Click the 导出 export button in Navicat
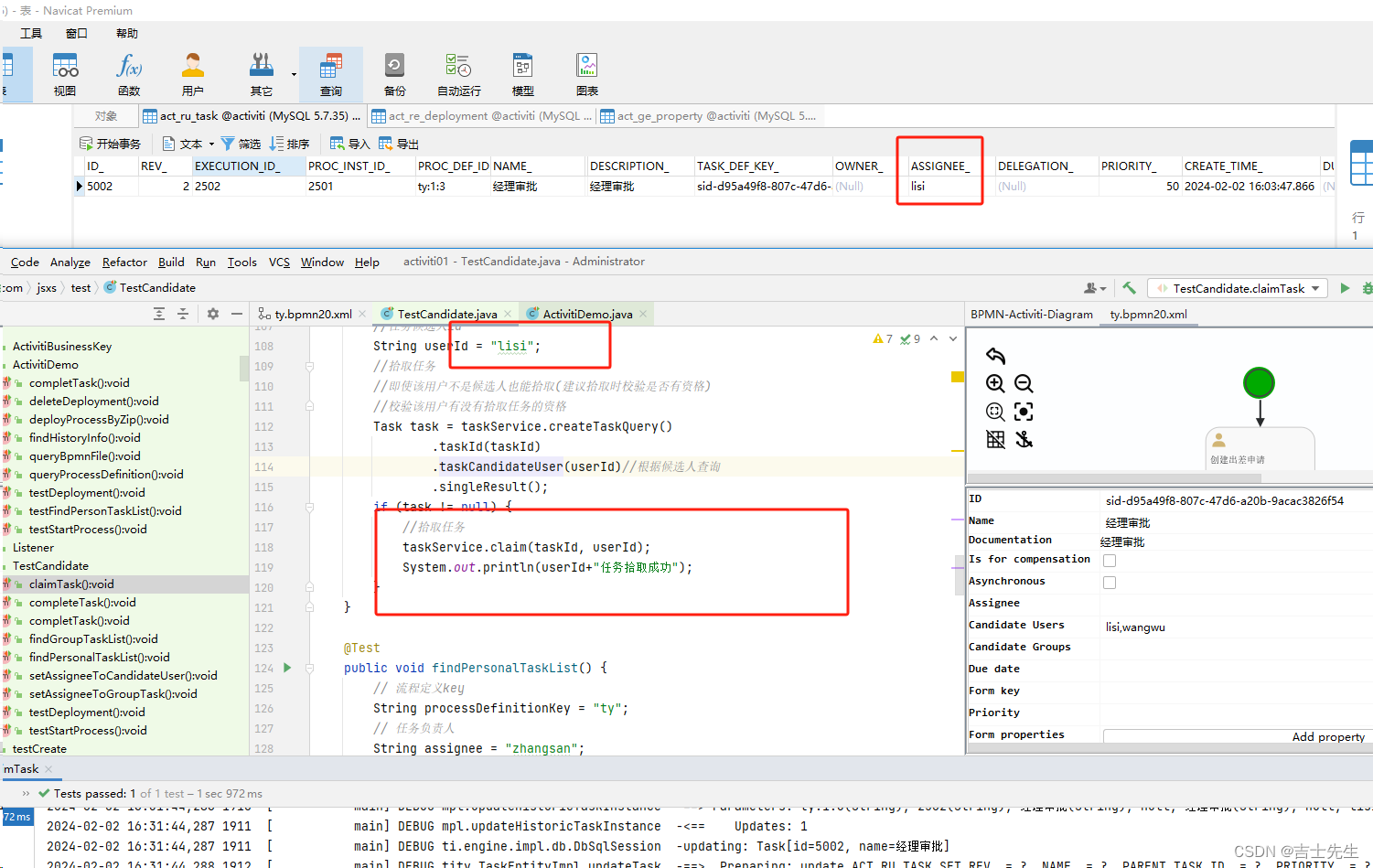This screenshot has height=868, width=1373. 398,144
